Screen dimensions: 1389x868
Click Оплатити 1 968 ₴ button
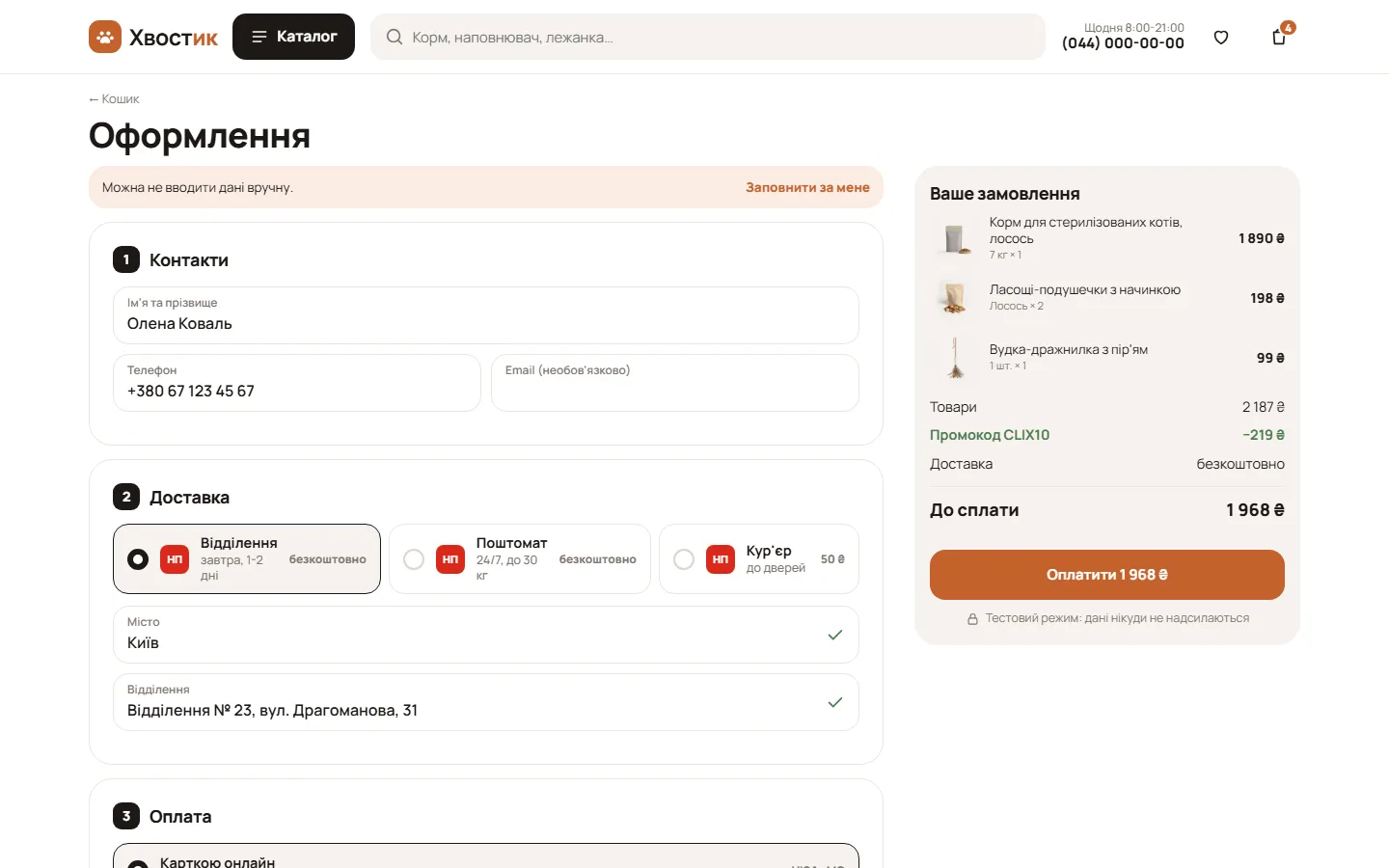pyautogui.click(x=1107, y=575)
